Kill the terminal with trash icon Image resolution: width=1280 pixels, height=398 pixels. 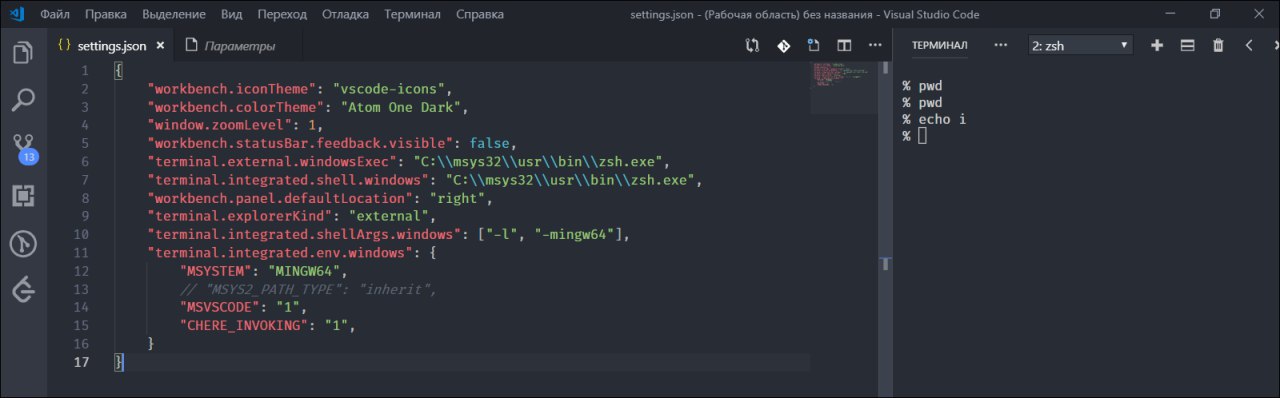tap(1218, 45)
